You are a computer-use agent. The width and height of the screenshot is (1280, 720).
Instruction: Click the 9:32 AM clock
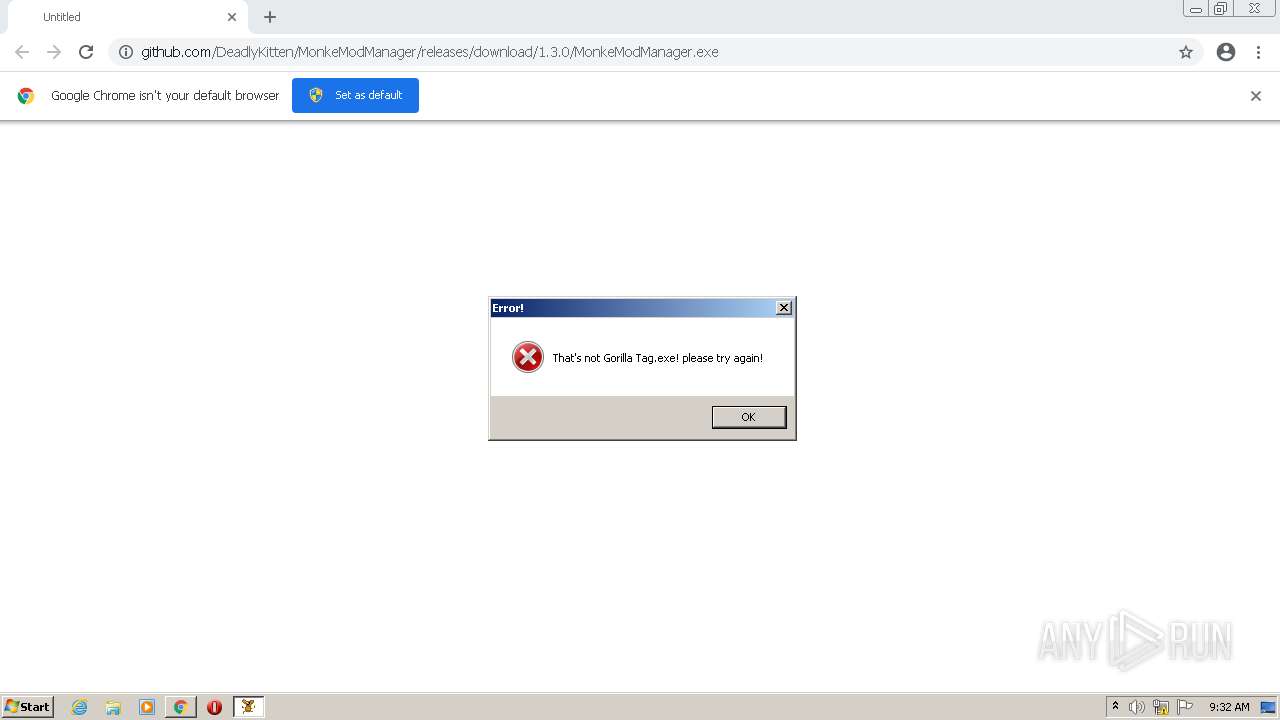pos(1229,707)
